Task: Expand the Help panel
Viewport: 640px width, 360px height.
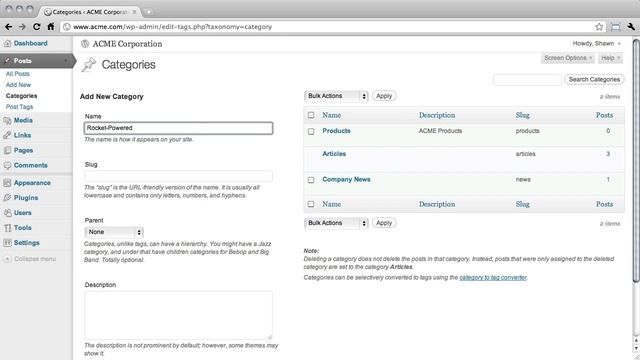Action: click(x=610, y=58)
